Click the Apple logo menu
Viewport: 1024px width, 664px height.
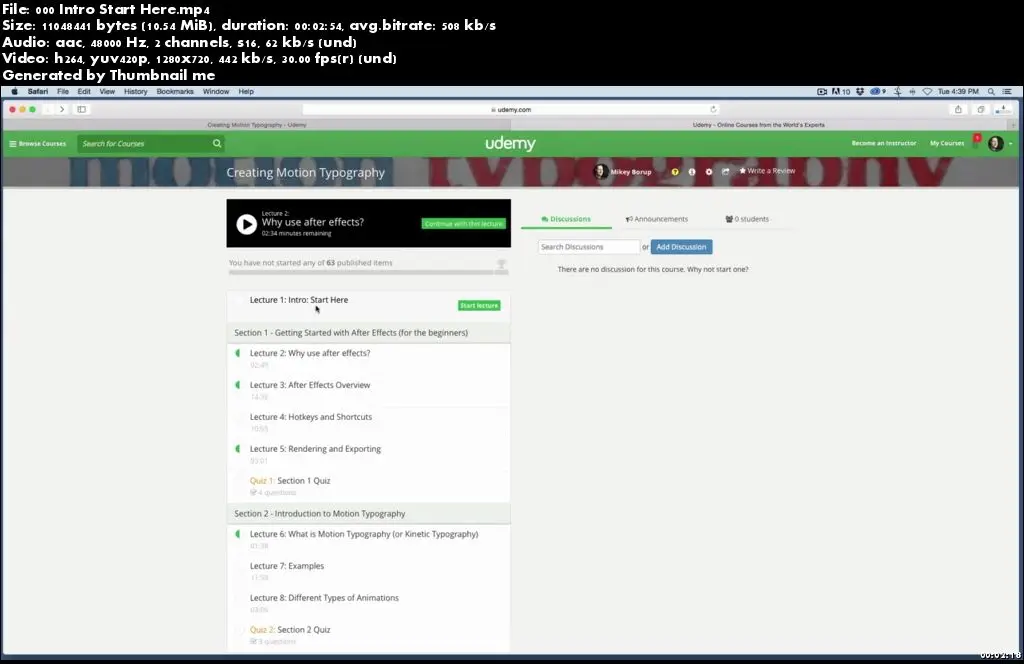14,91
